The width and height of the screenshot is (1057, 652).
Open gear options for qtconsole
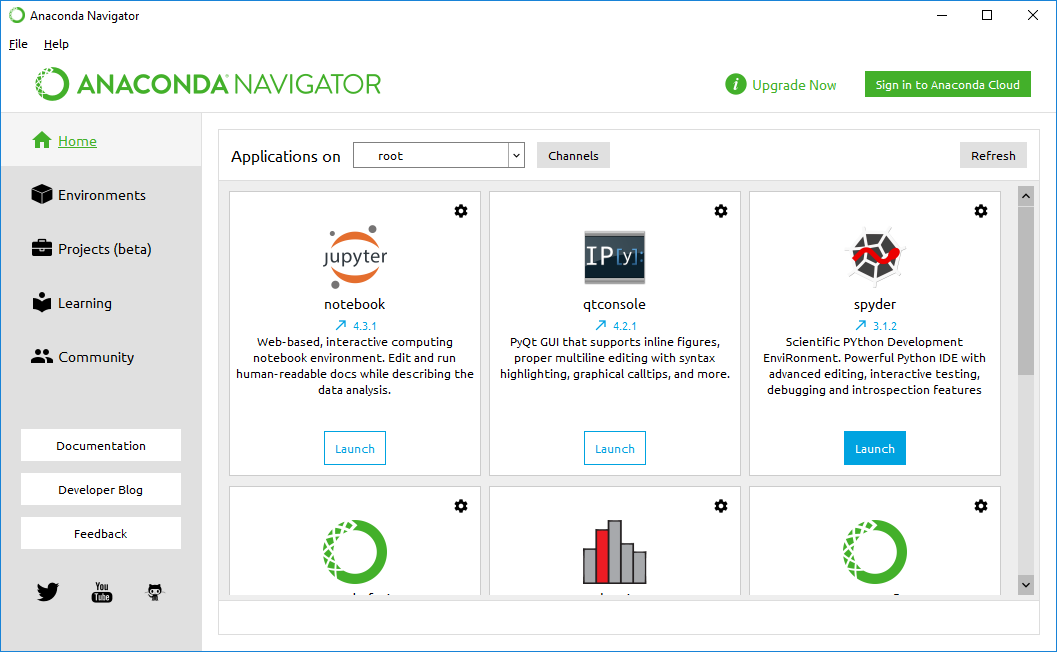[x=721, y=211]
